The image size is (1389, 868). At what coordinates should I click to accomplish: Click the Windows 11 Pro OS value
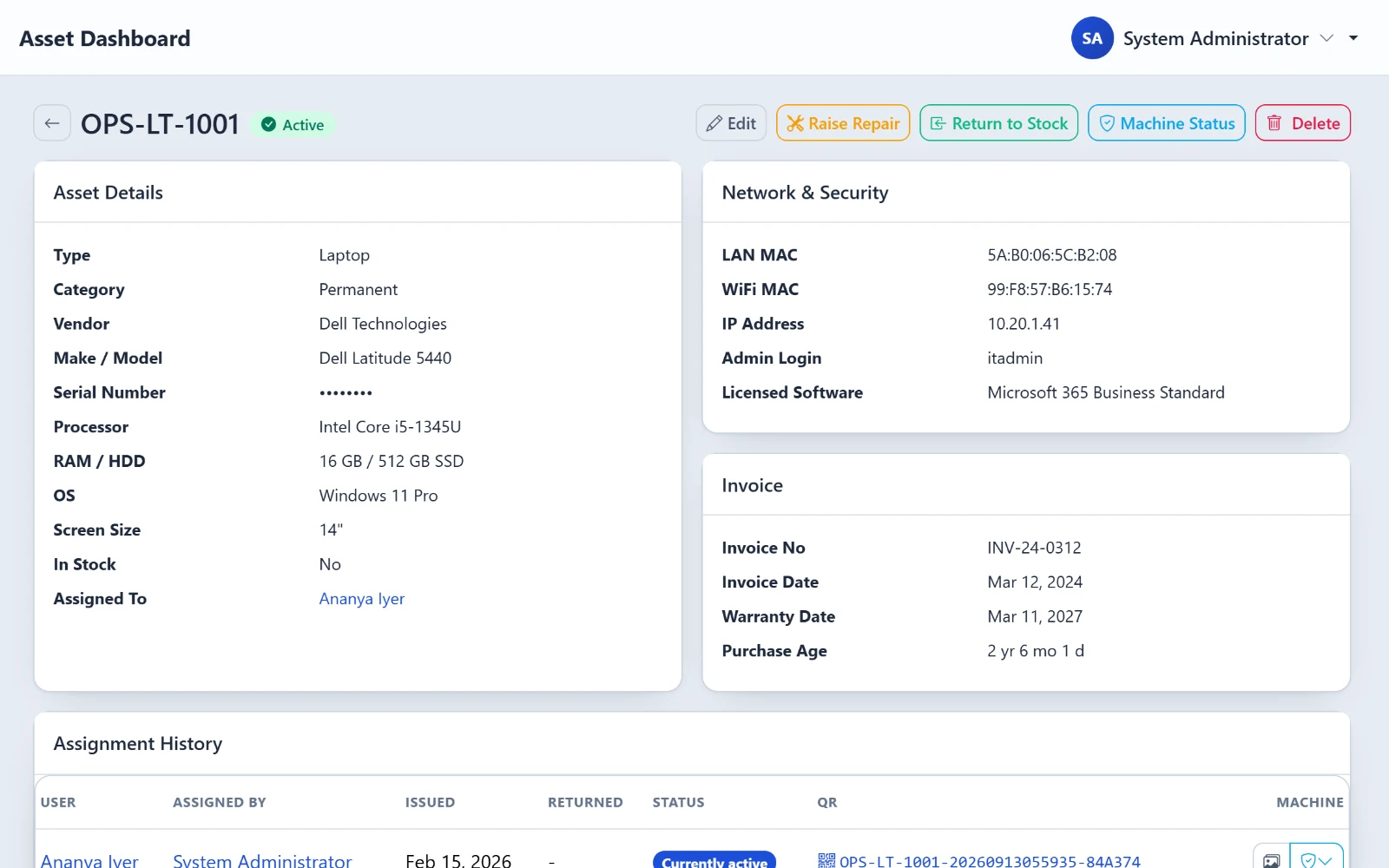[379, 496]
